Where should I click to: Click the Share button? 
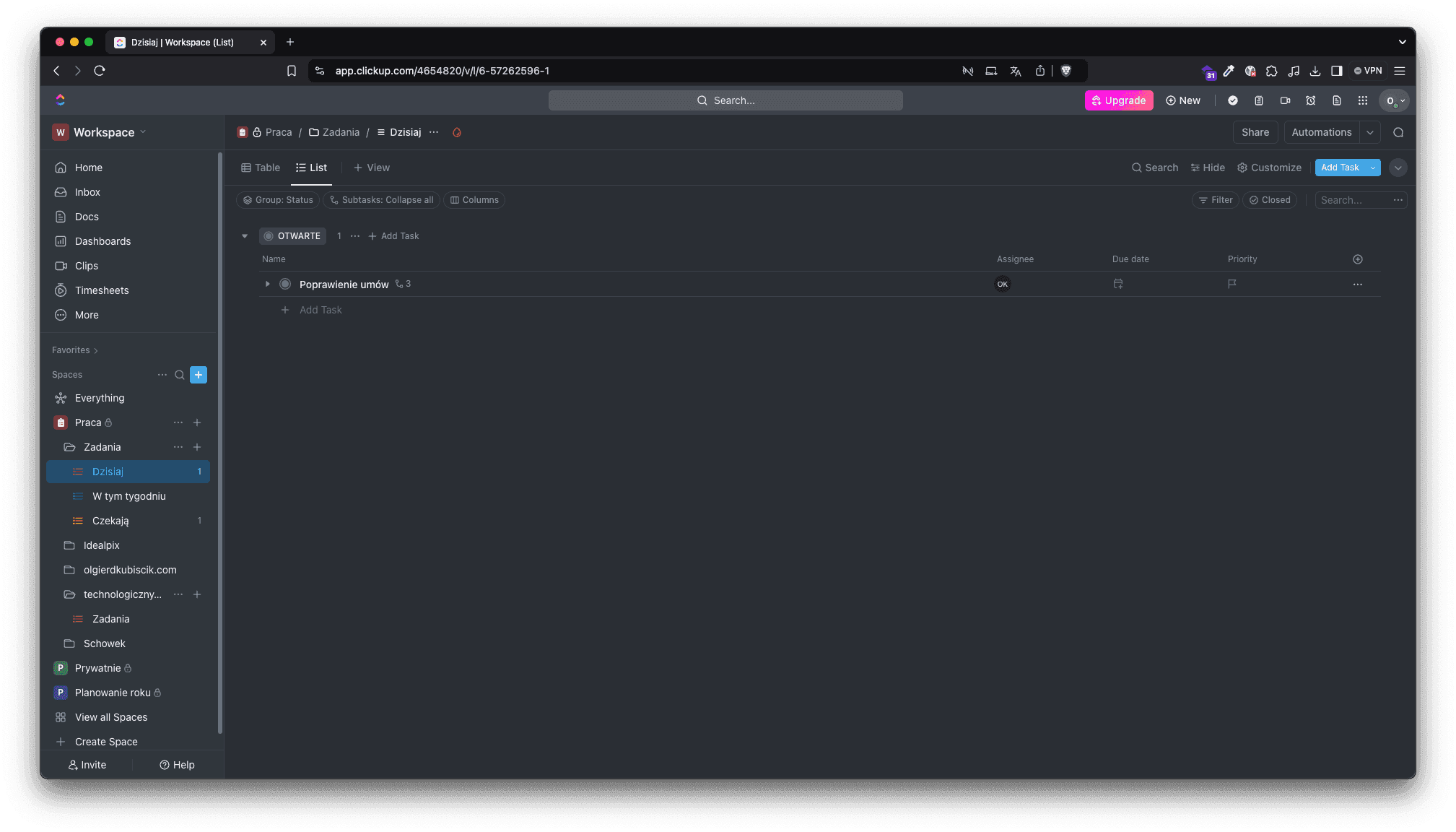tap(1255, 132)
